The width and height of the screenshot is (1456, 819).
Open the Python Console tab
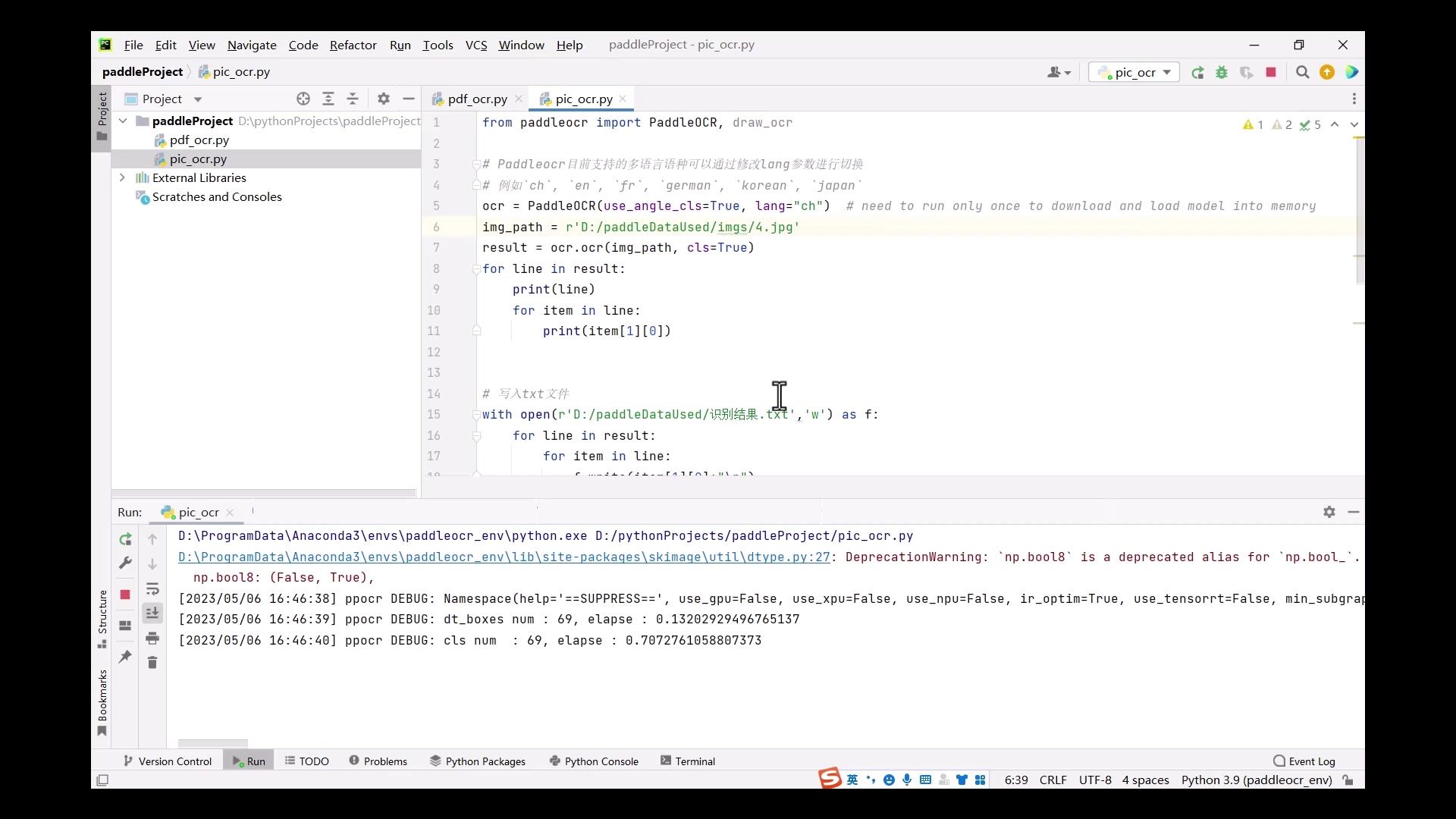point(594,762)
